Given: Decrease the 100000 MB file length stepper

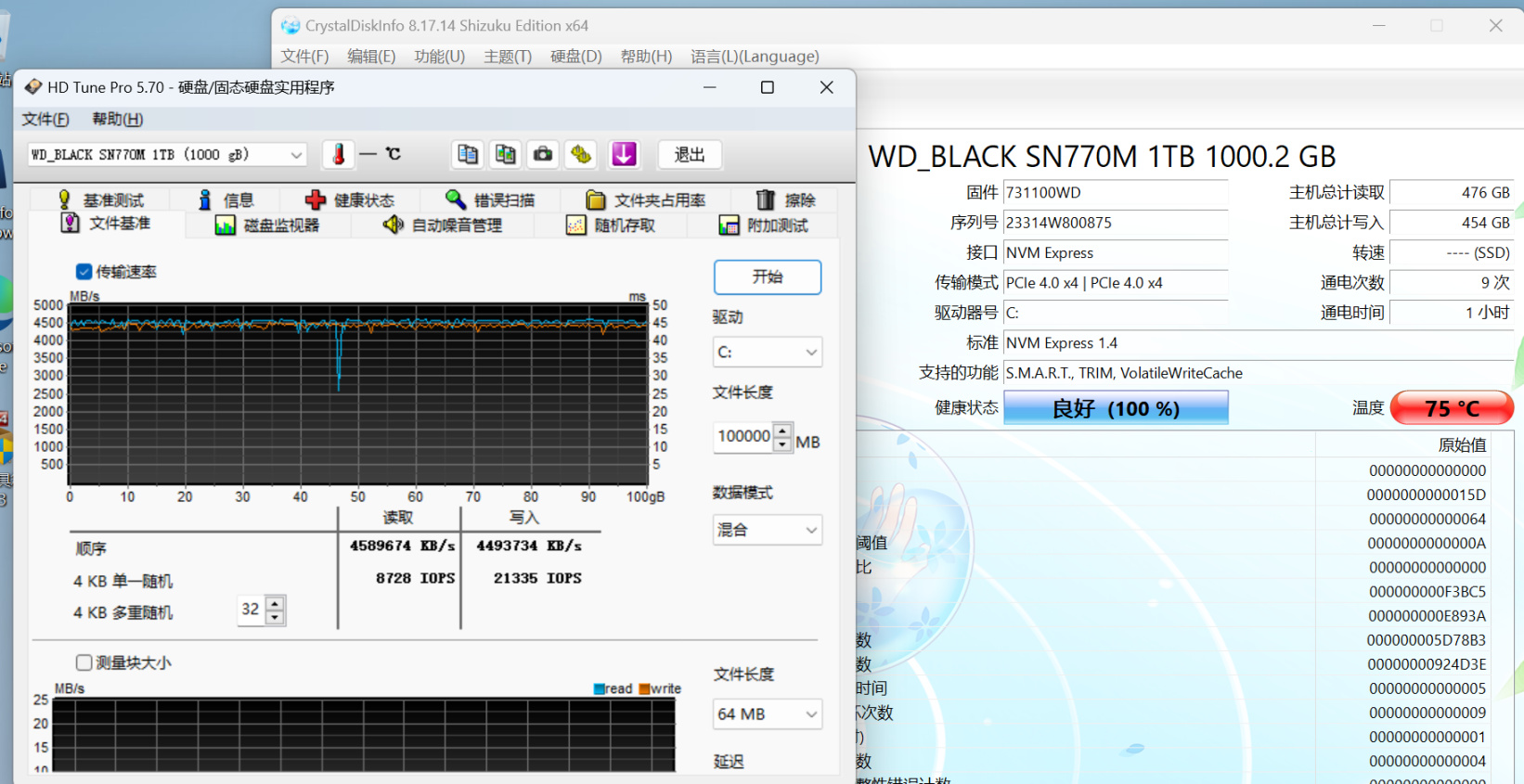Looking at the screenshot, I should click(782, 444).
